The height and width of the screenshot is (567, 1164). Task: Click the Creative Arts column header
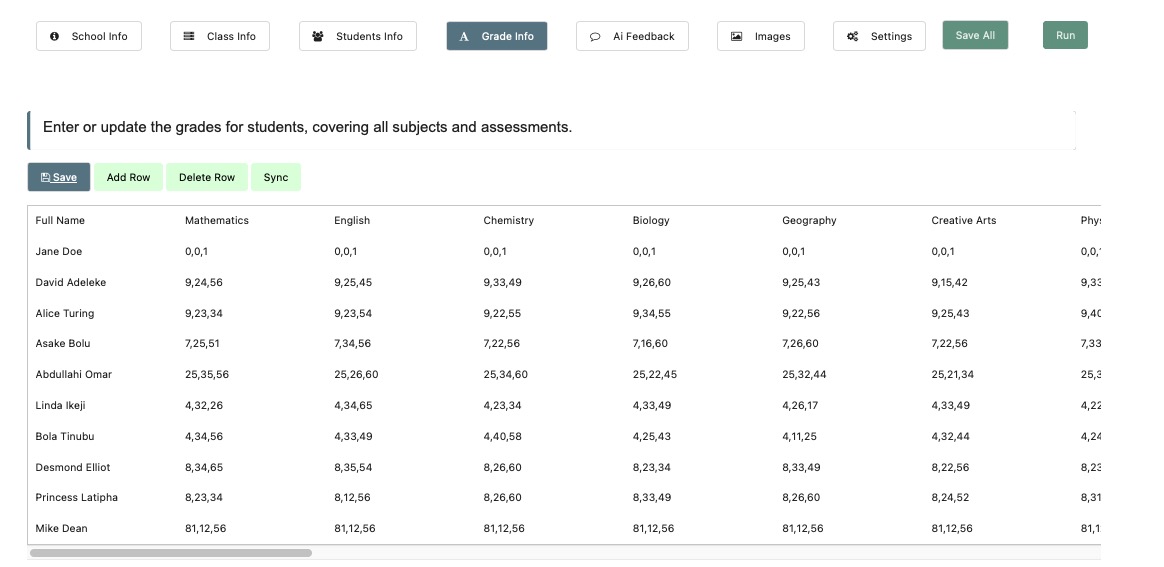click(963, 221)
